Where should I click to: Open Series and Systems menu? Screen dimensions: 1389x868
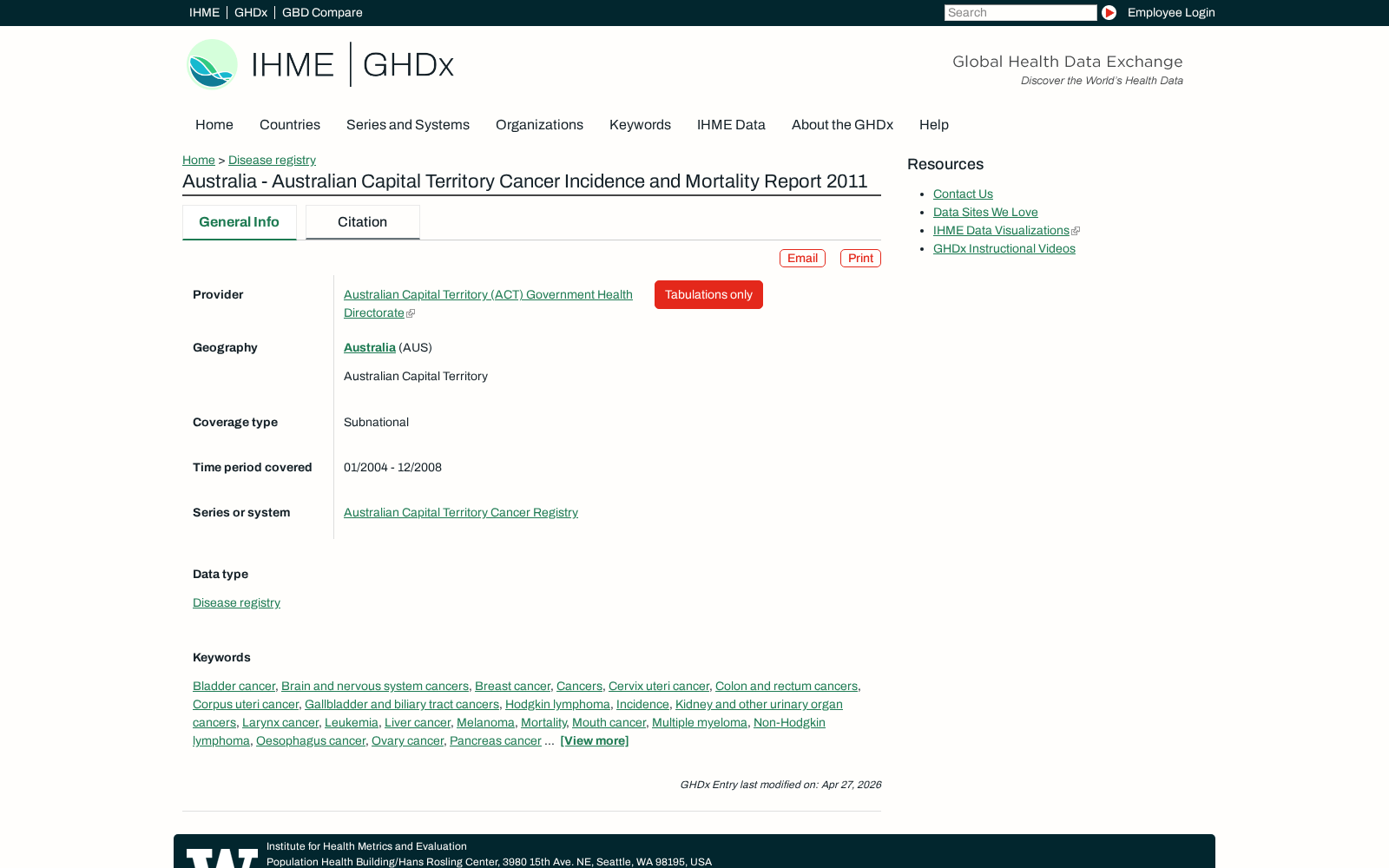point(408,125)
